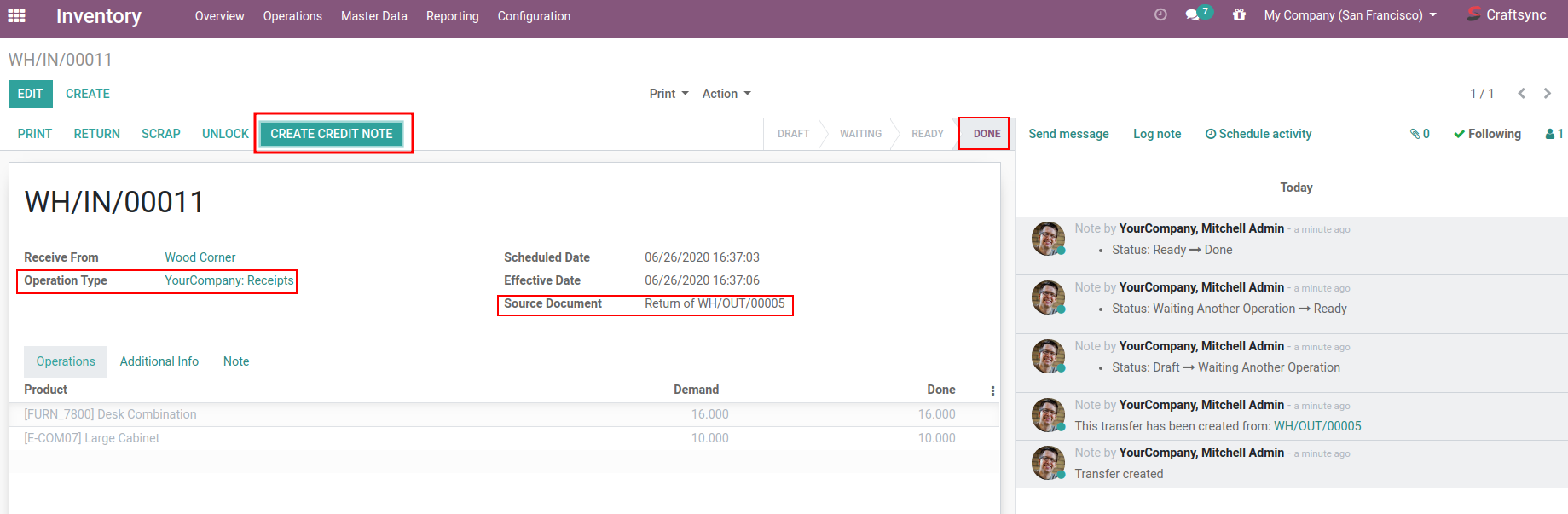This screenshot has width=1568, height=514.
Task: Expand the Action dropdown
Action: pyautogui.click(x=726, y=94)
